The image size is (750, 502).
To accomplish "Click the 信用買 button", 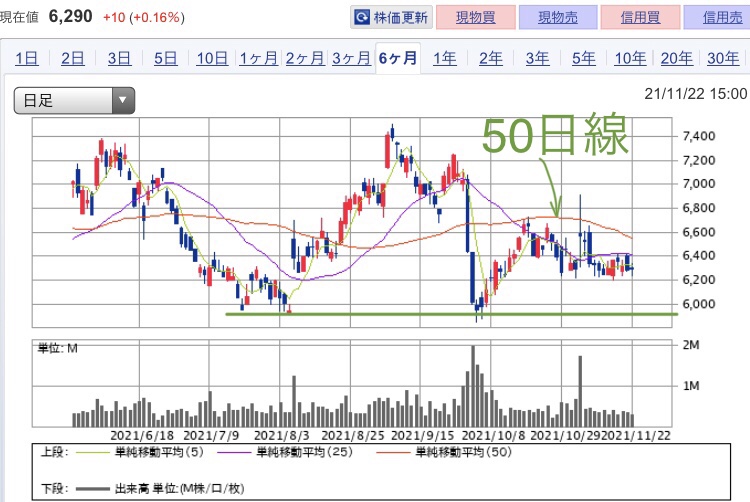I will tap(640, 18).
